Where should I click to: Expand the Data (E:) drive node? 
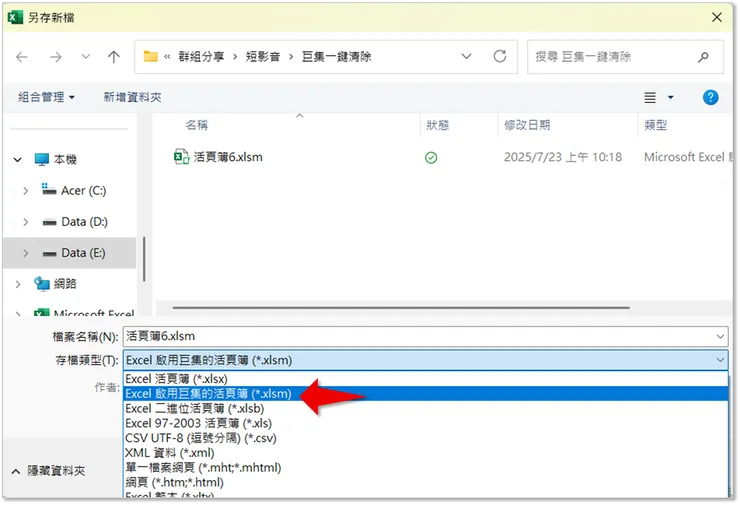point(25,253)
